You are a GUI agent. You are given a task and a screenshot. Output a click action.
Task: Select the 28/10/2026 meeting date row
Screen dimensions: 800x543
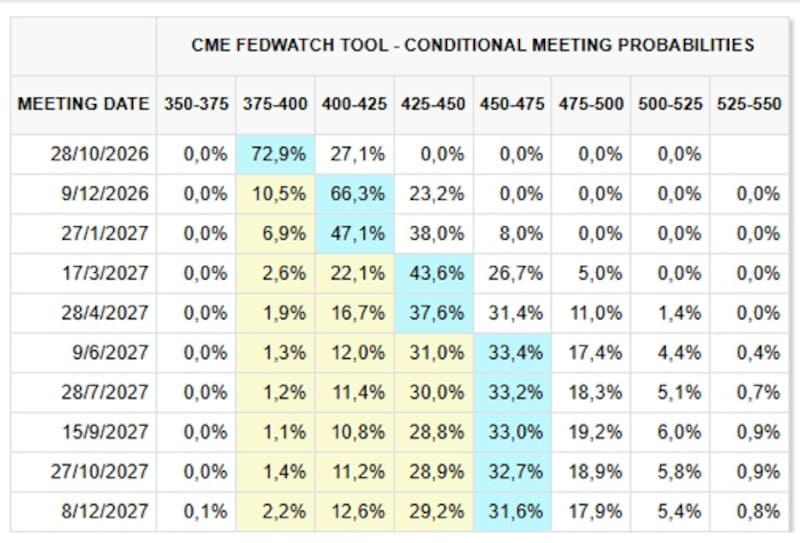tap(399, 154)
